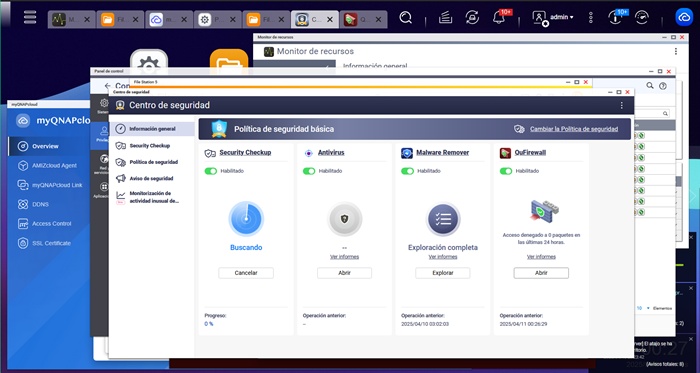
Task: Open Monitor de recursos window three-dot menu
Action: pos(675,51)
